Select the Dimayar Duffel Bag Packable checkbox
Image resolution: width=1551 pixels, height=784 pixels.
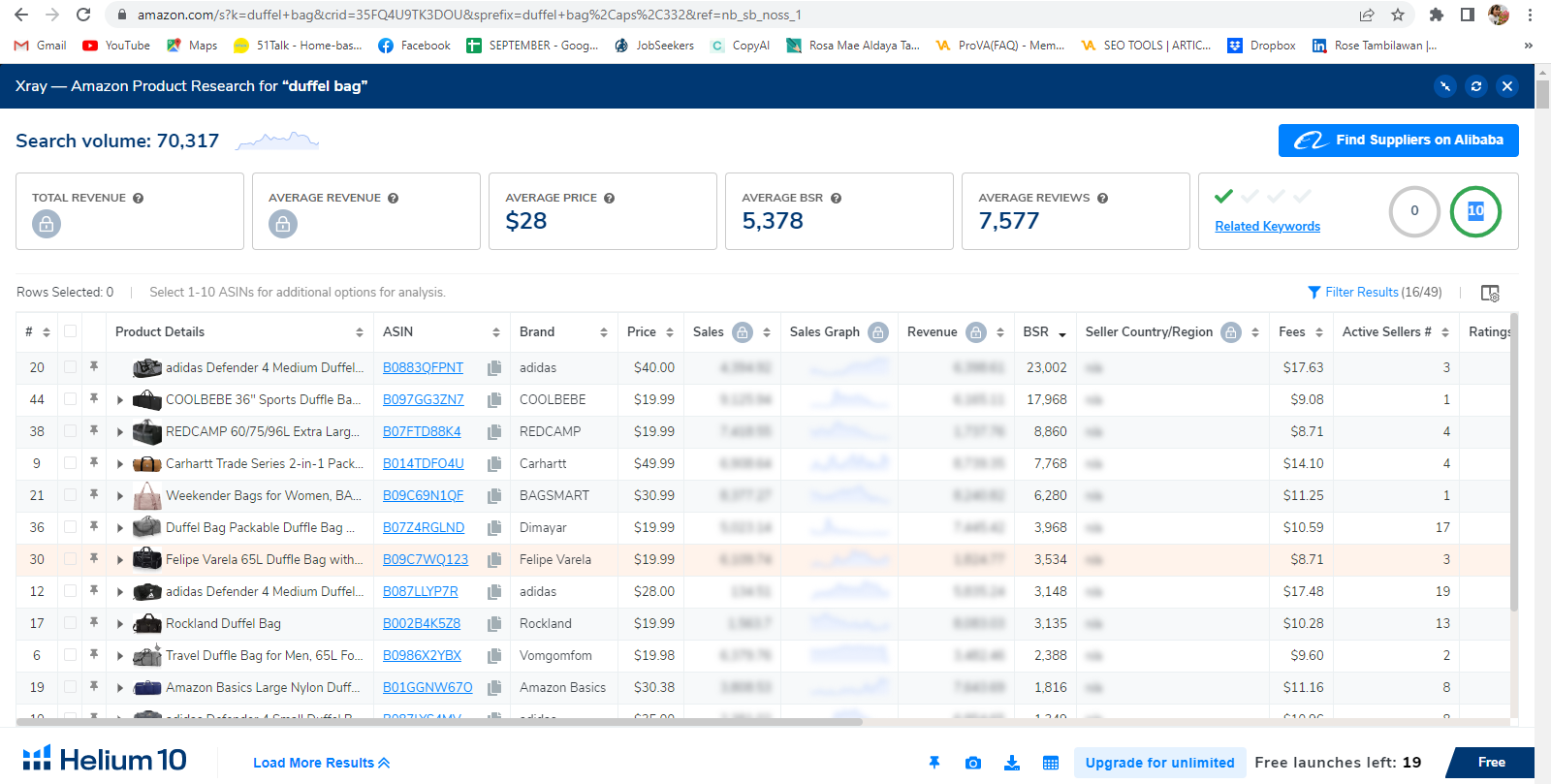tap(70, 527)
